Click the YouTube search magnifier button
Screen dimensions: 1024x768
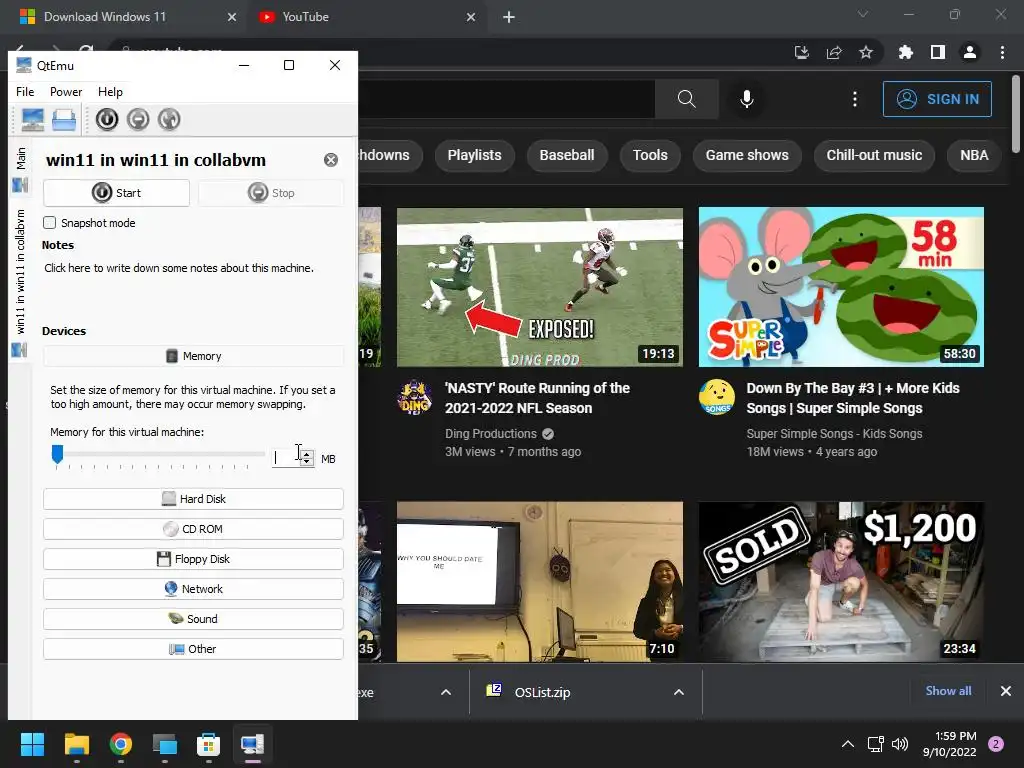[x=686, y=99]
